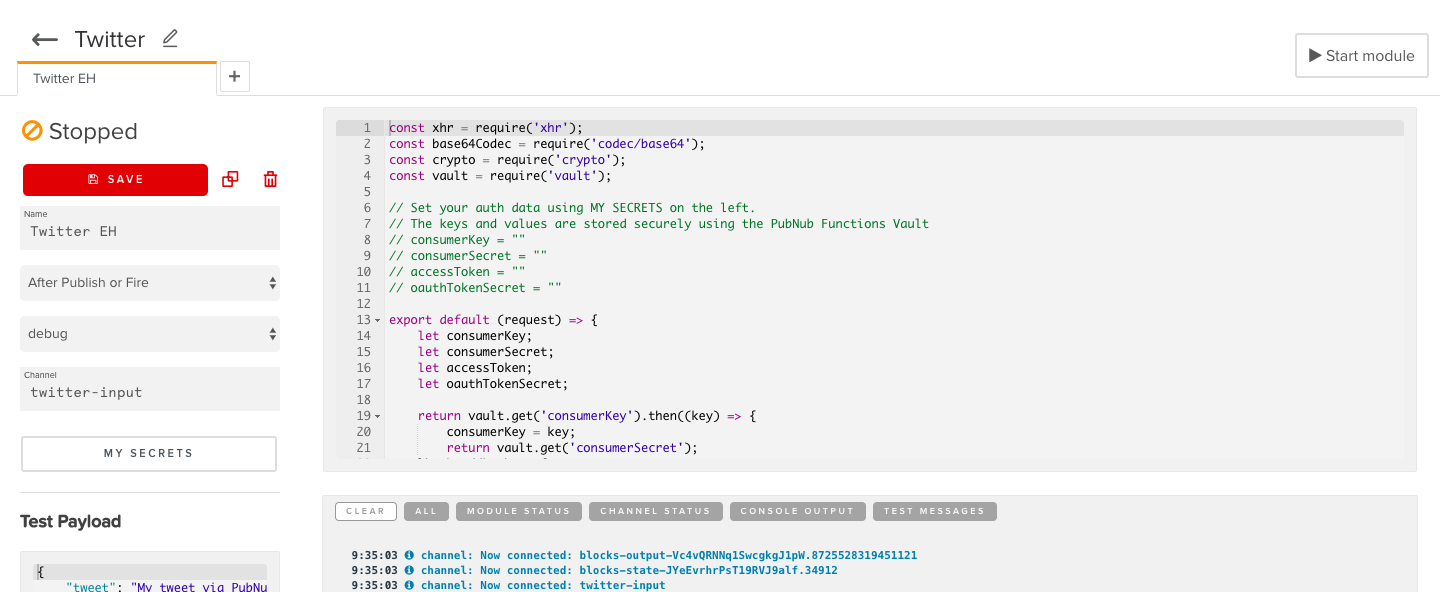Click line 2 base64Codec require statement
This screenshot has width=1440, height=592.
pyautogui.click(x=547, y=144)
